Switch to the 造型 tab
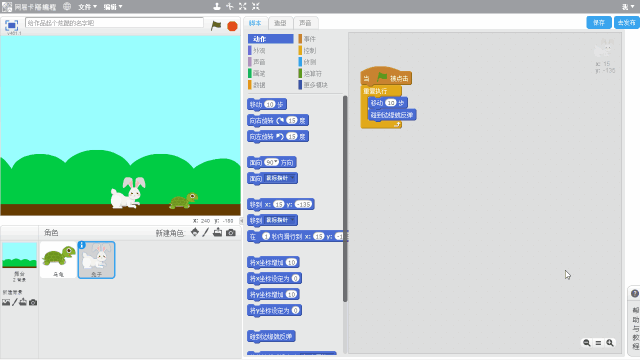640x360 pixels. [x=280, y=23]
